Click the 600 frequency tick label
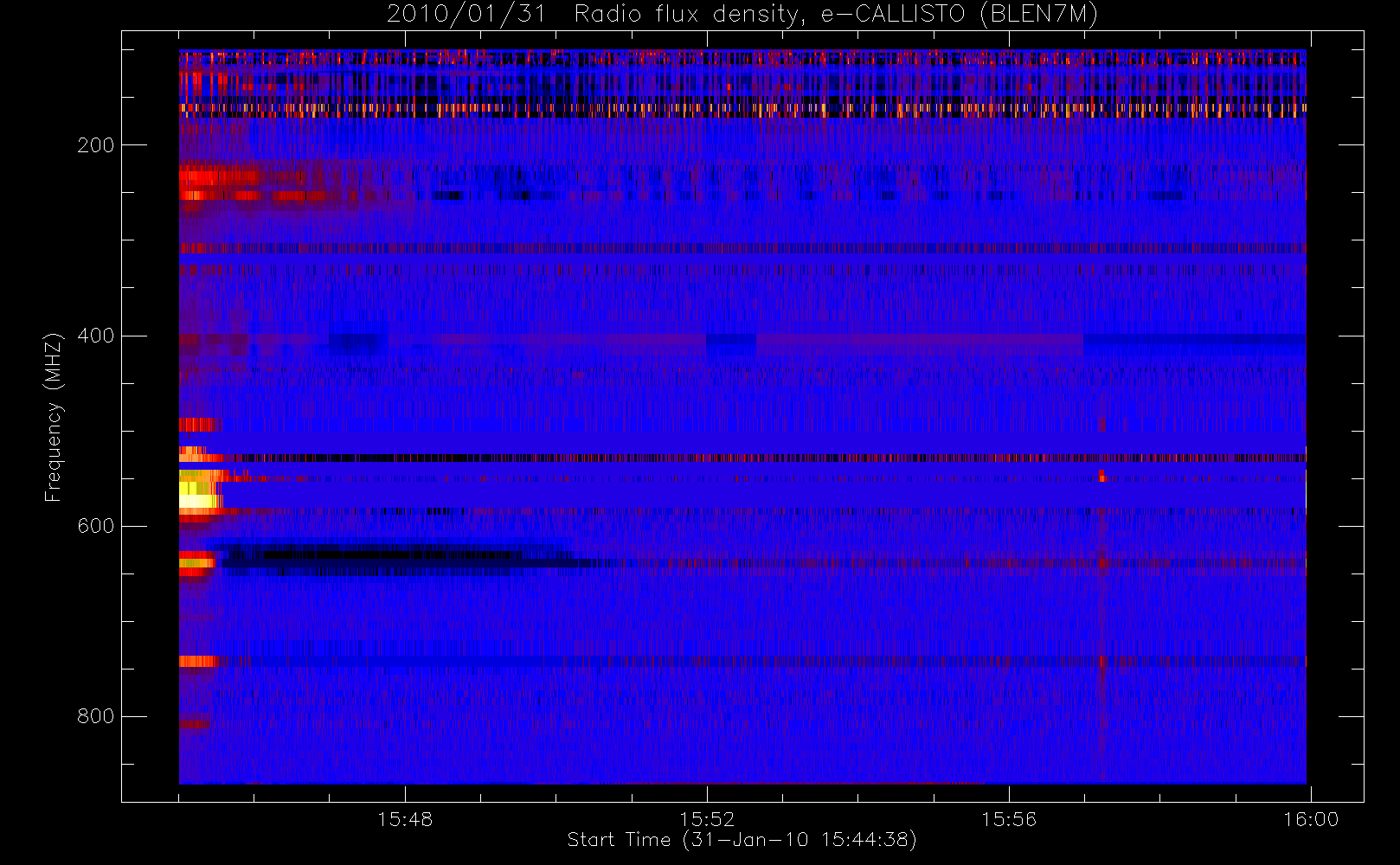 95,526
